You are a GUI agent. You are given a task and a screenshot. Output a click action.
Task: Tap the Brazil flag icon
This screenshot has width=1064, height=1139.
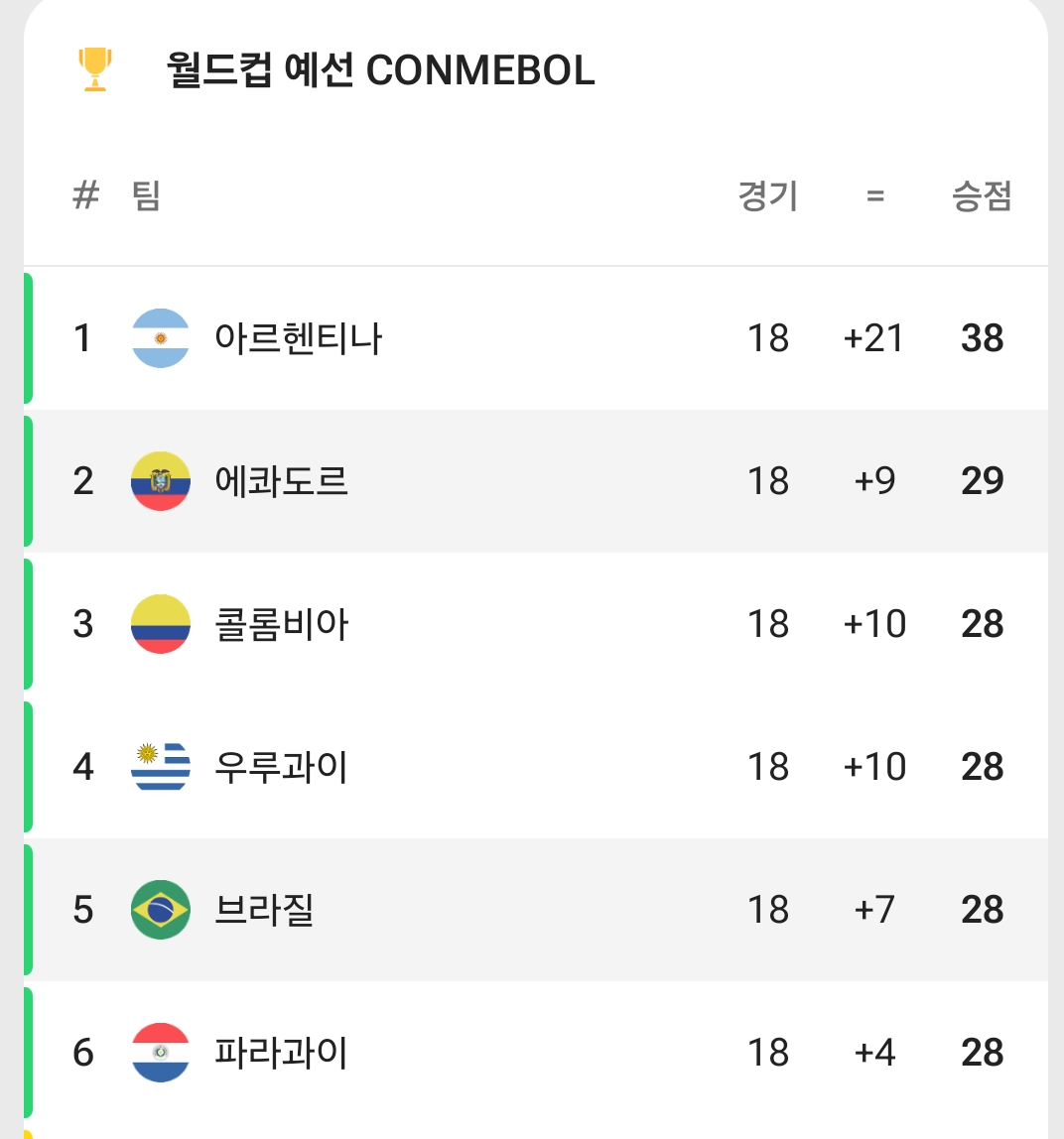tap(160, 910)
